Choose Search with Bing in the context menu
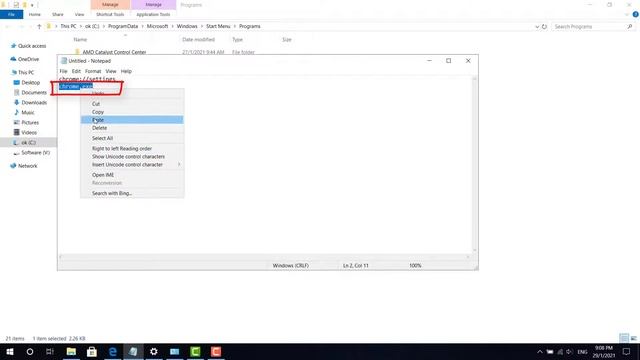This screenshot has height=360, width=640. point(132,193)
